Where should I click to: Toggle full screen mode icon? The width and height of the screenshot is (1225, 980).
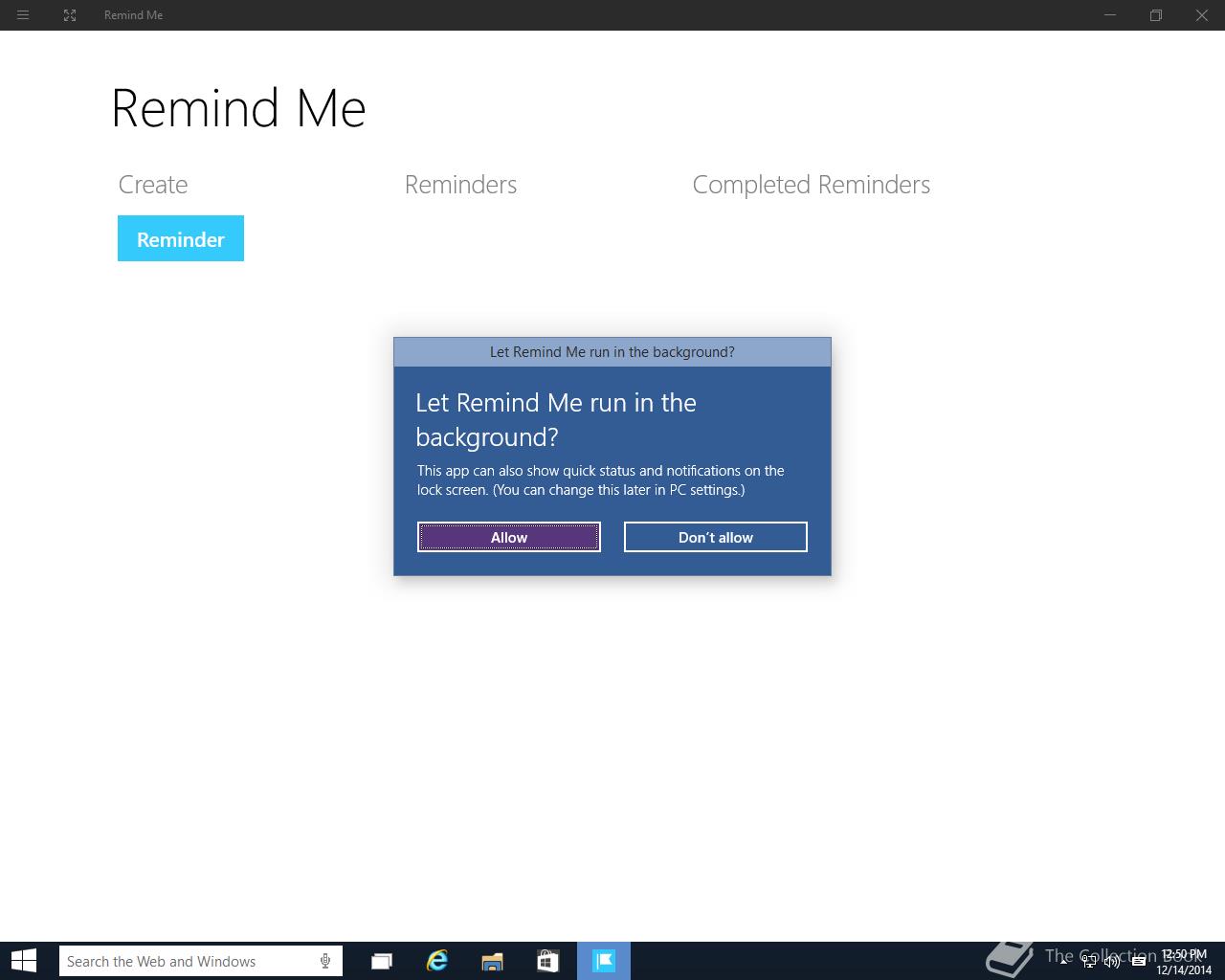pyautogui.click(x=70, y=15)
